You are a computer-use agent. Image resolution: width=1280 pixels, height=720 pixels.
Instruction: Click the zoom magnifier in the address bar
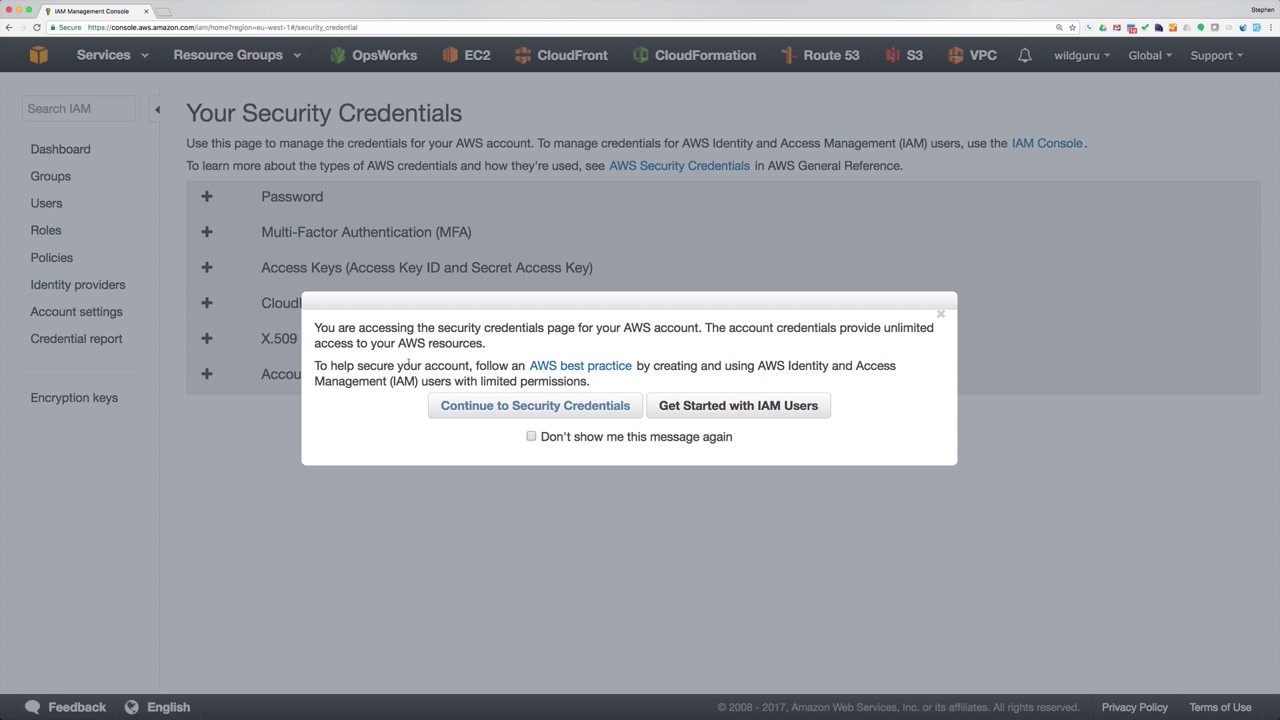[x=1059, y=27]
